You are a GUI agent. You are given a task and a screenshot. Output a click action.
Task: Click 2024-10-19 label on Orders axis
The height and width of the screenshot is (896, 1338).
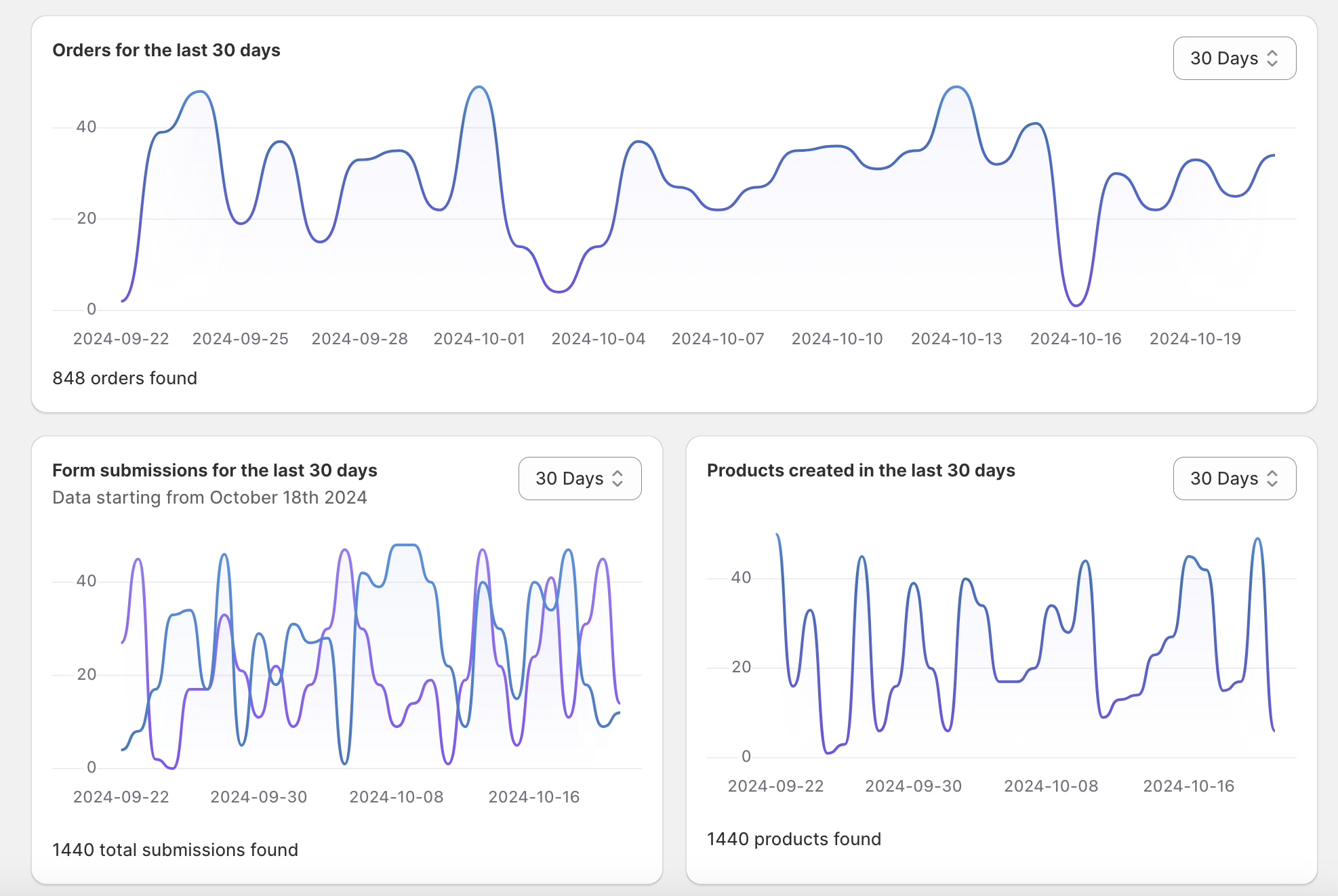point(1195,339)
